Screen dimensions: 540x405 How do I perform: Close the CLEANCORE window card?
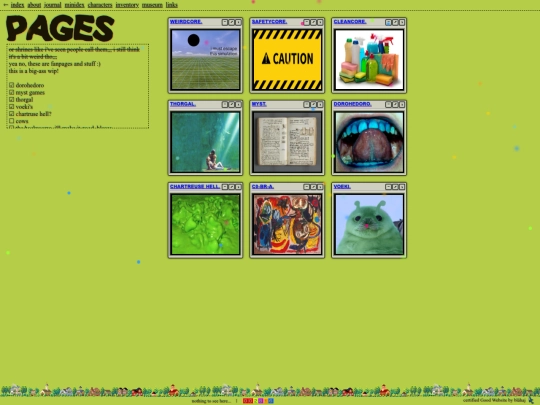point(402,22)
